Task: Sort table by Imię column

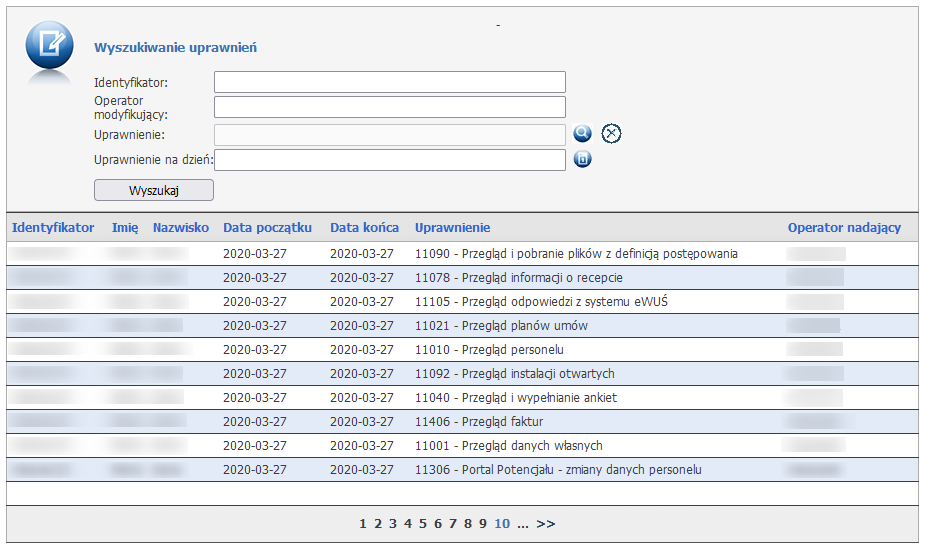Action: coord(125,228)
